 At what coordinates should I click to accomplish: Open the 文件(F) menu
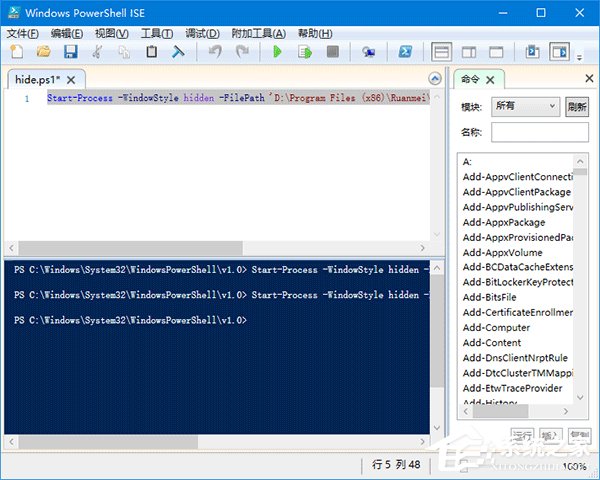pos(22,33)
